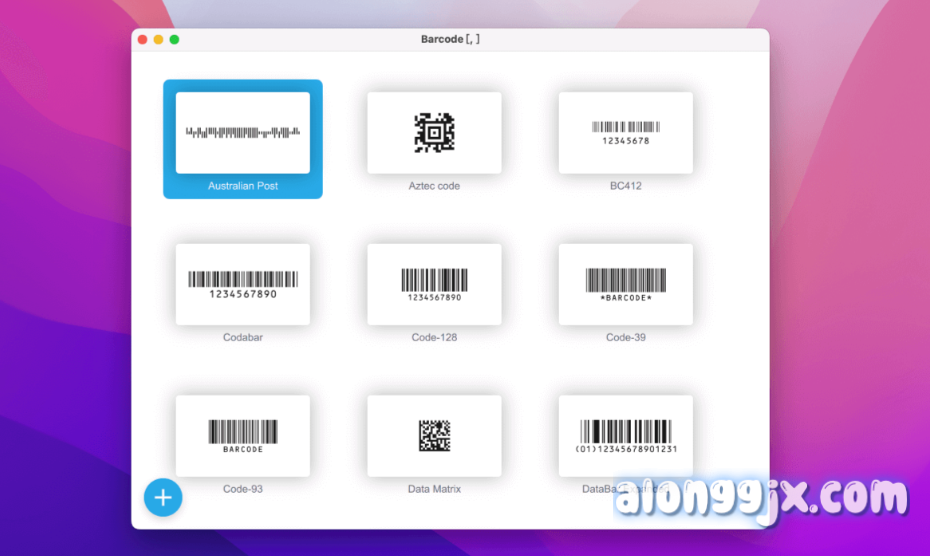The image size is (930, 556).
Task: Click the "Data Matrix" caption text
Action: click(x=434, y=489)
